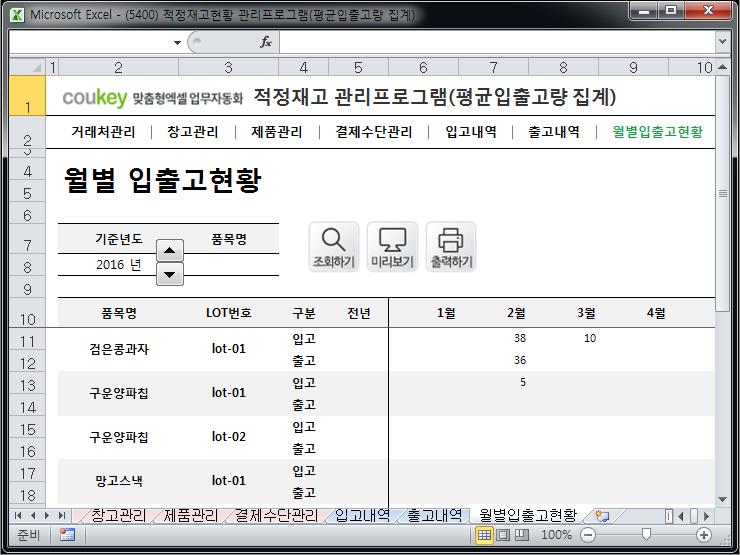Screen dimensions: 740x555
Task: Select row header 1
Action: point(27,96)
